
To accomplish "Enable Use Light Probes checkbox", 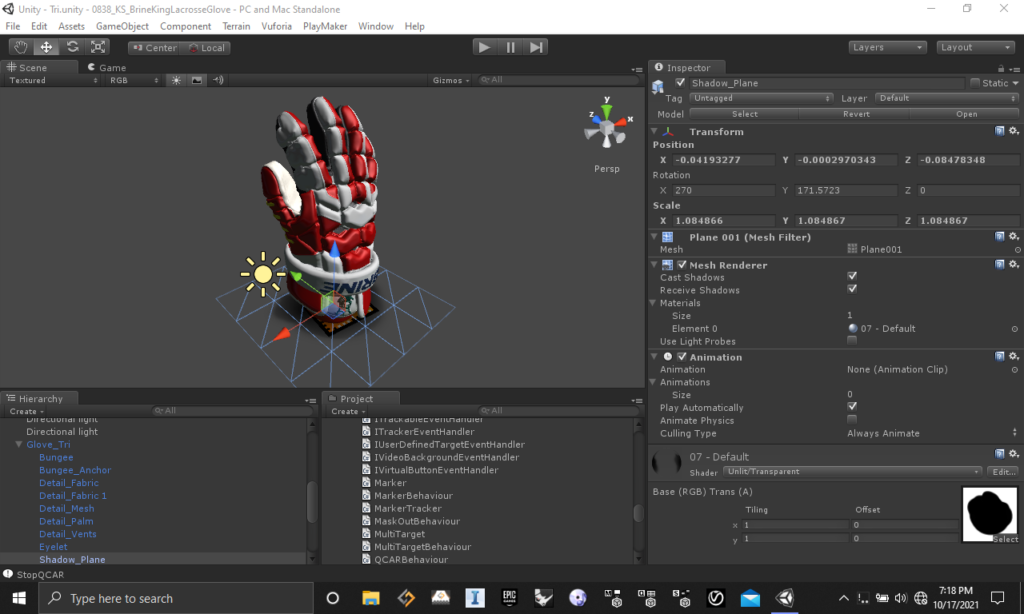I will [x=852, y=341].
